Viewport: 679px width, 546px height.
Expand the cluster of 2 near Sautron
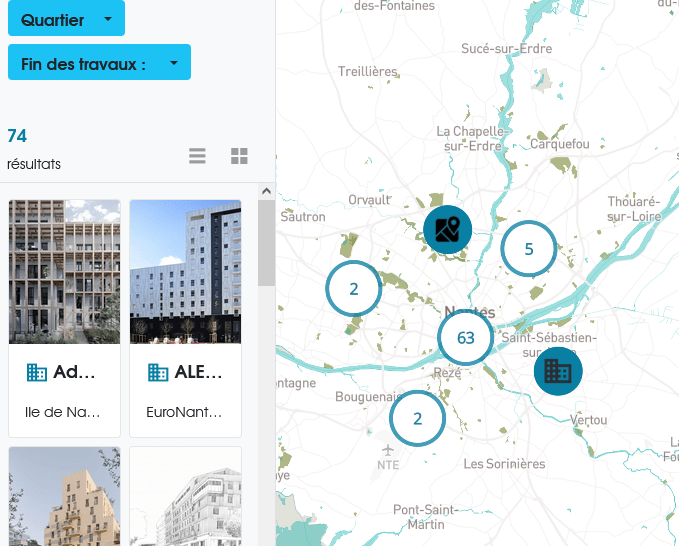click(354, 289)
